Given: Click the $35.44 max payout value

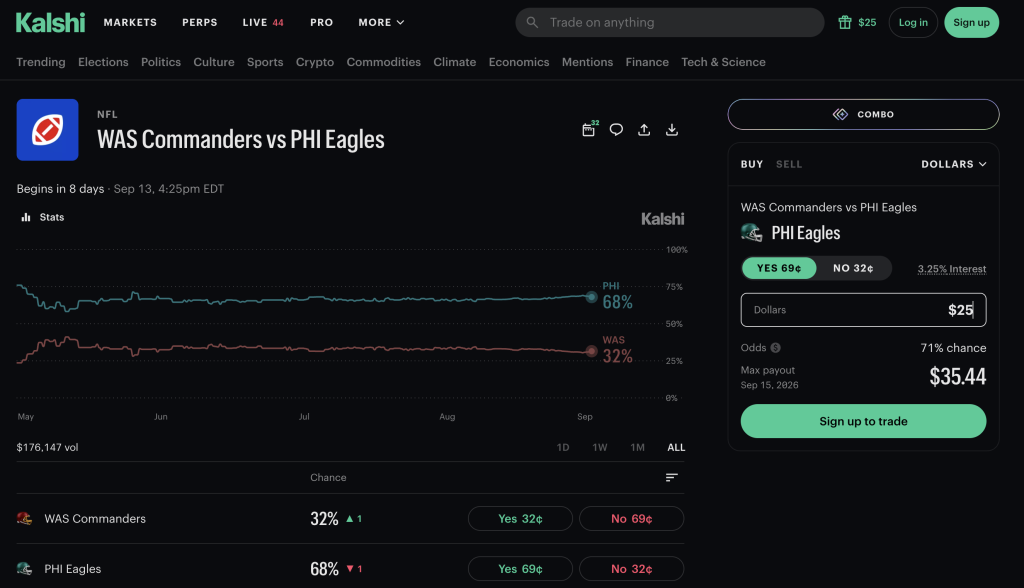Looking at the screenshot, I should [957, 376].
